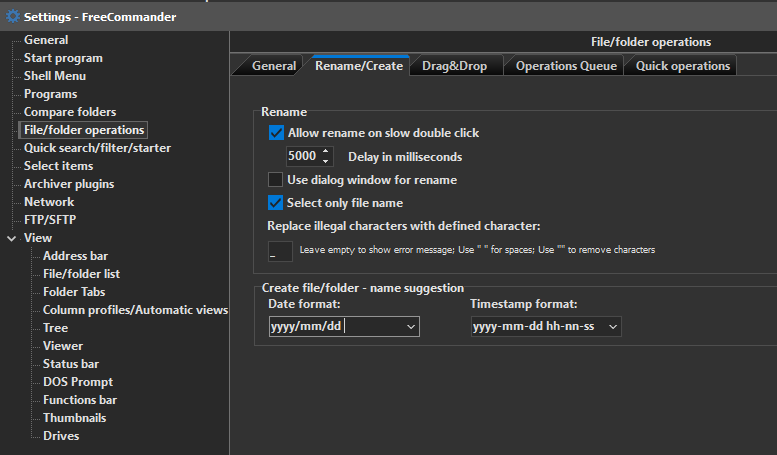Open Archiver plugins settings
Image resolution: width=777 pixels, height=455 pixels.
(x=69, y=184)
